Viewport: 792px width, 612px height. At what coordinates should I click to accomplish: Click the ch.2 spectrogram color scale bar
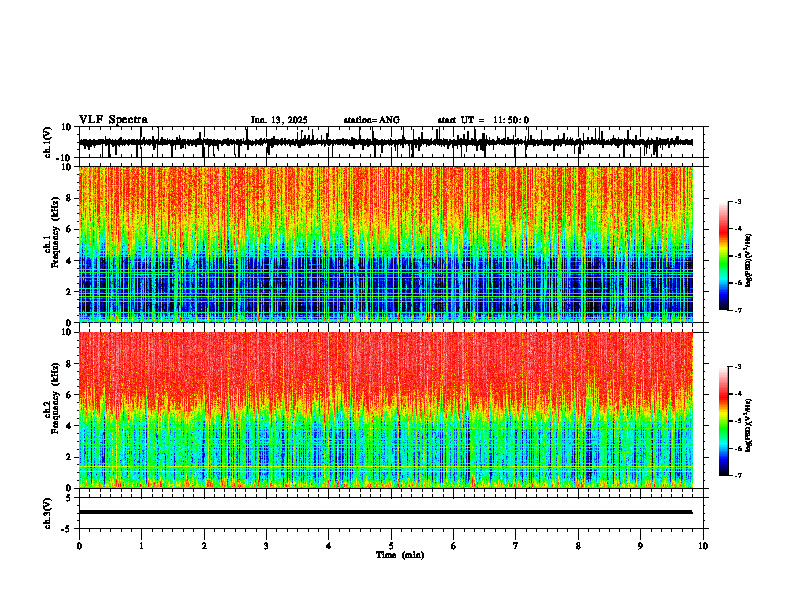coord(724,421)
